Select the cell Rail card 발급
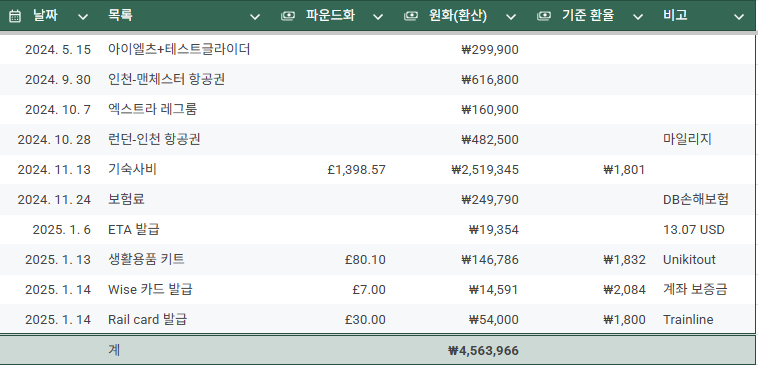 click(148, 319)
